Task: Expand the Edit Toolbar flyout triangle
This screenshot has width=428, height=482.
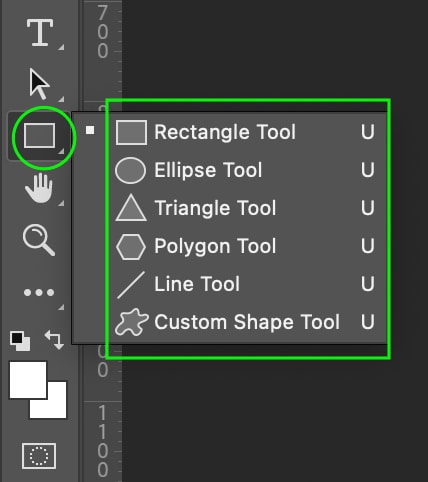Action: click(61, 307)
